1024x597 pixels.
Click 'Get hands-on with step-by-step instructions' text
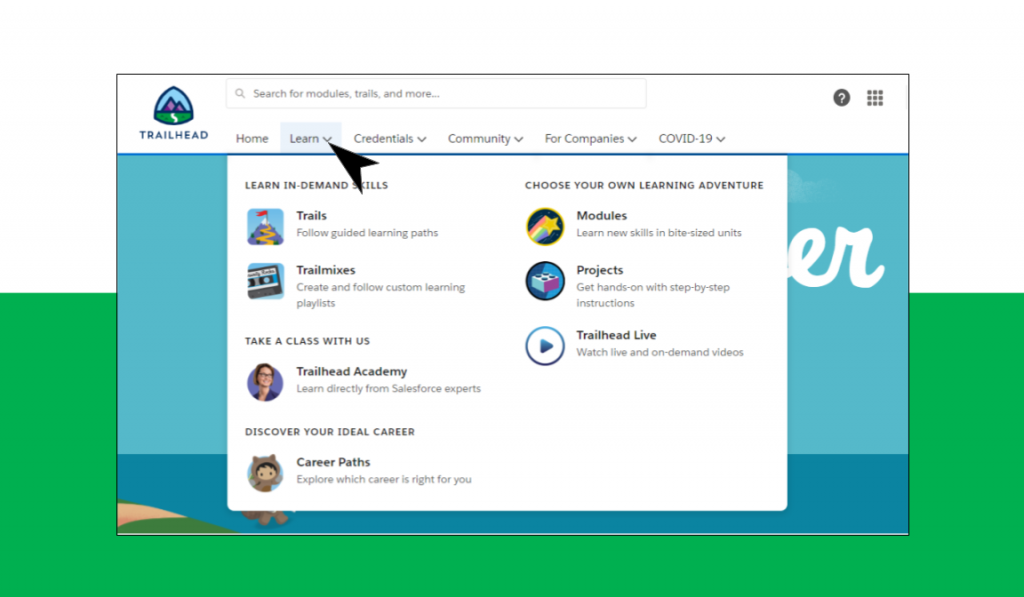653,295
